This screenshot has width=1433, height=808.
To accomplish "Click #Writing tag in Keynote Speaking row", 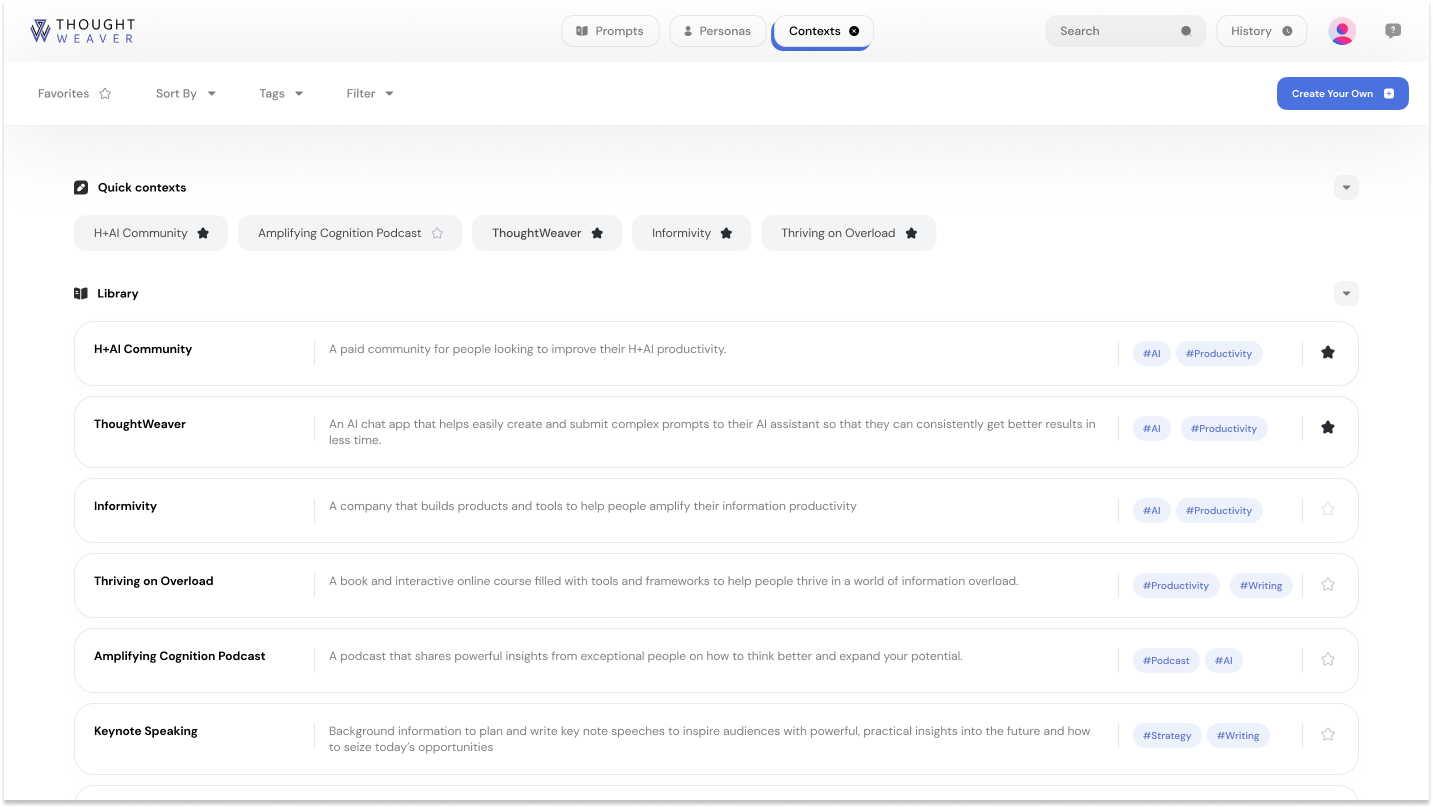I will [x=1238, y=736].
